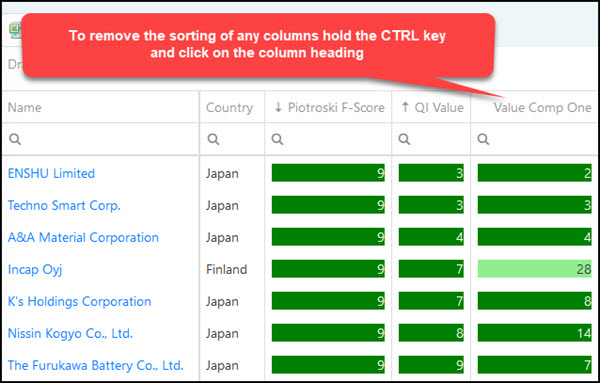The image size is (600, 383).
Task: Click the search icon under Name
Action: 15,139
